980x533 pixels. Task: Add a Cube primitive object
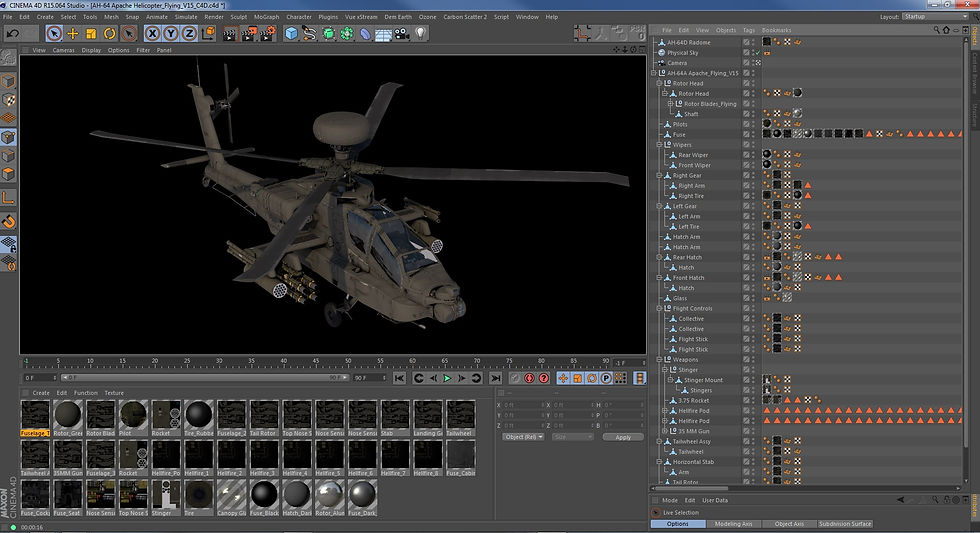[291, 34]
